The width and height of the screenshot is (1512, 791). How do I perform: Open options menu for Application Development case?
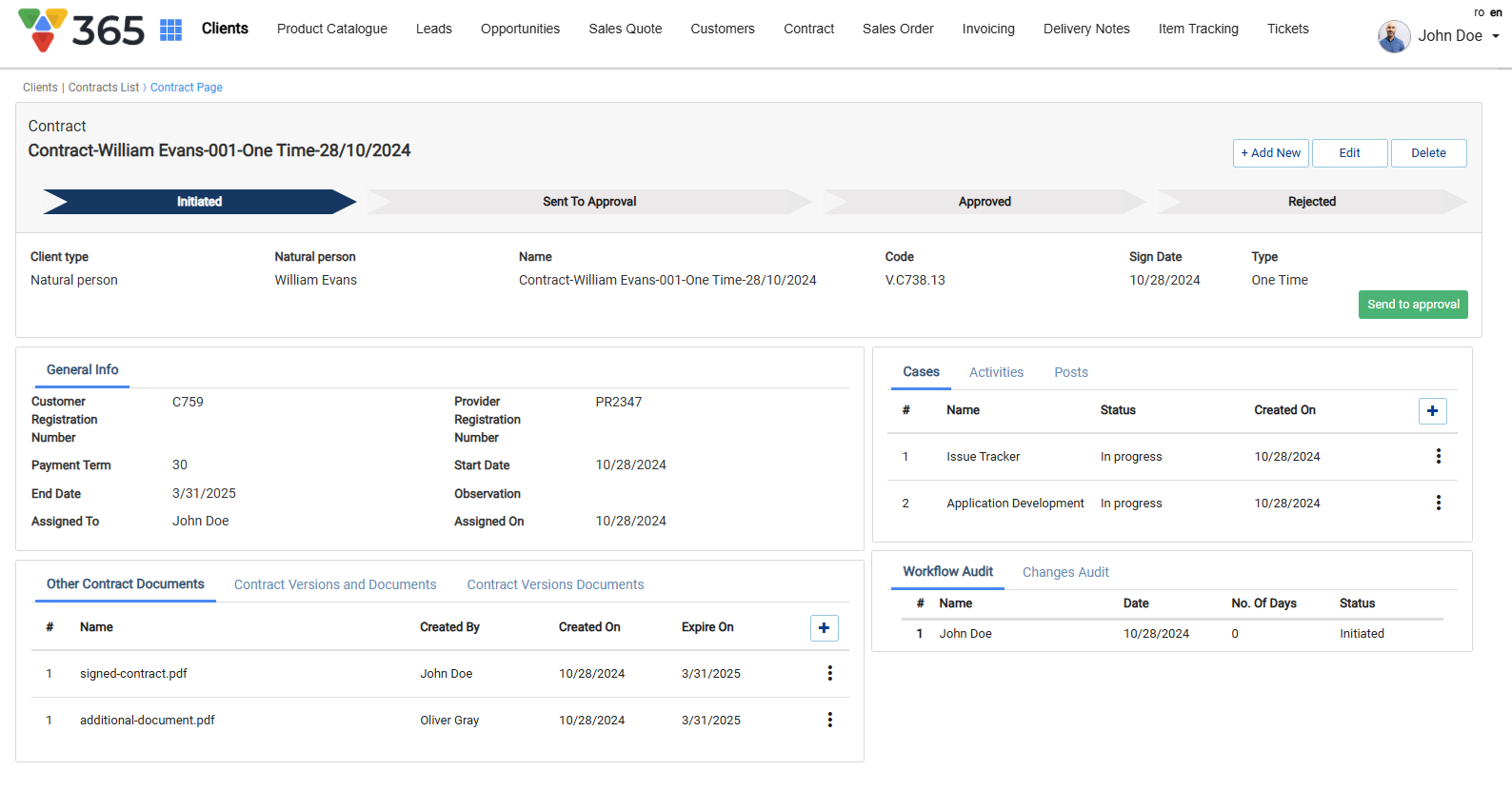[1438, 504]
